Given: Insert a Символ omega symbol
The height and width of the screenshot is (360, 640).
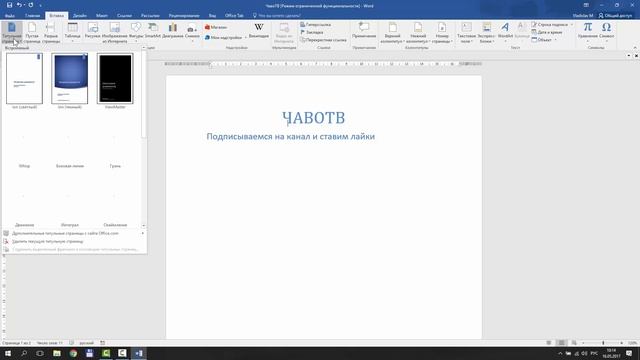Looking at the screenshot, I should tap(606, 32).
